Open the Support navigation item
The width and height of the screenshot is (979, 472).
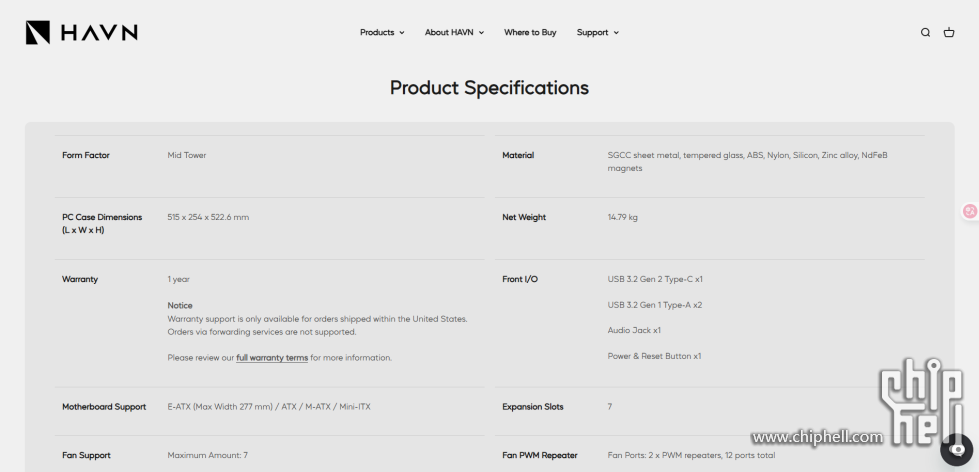coord(592,33)
